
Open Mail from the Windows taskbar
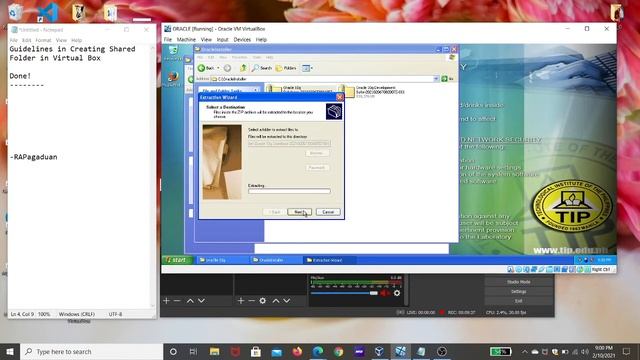[277, 351]
